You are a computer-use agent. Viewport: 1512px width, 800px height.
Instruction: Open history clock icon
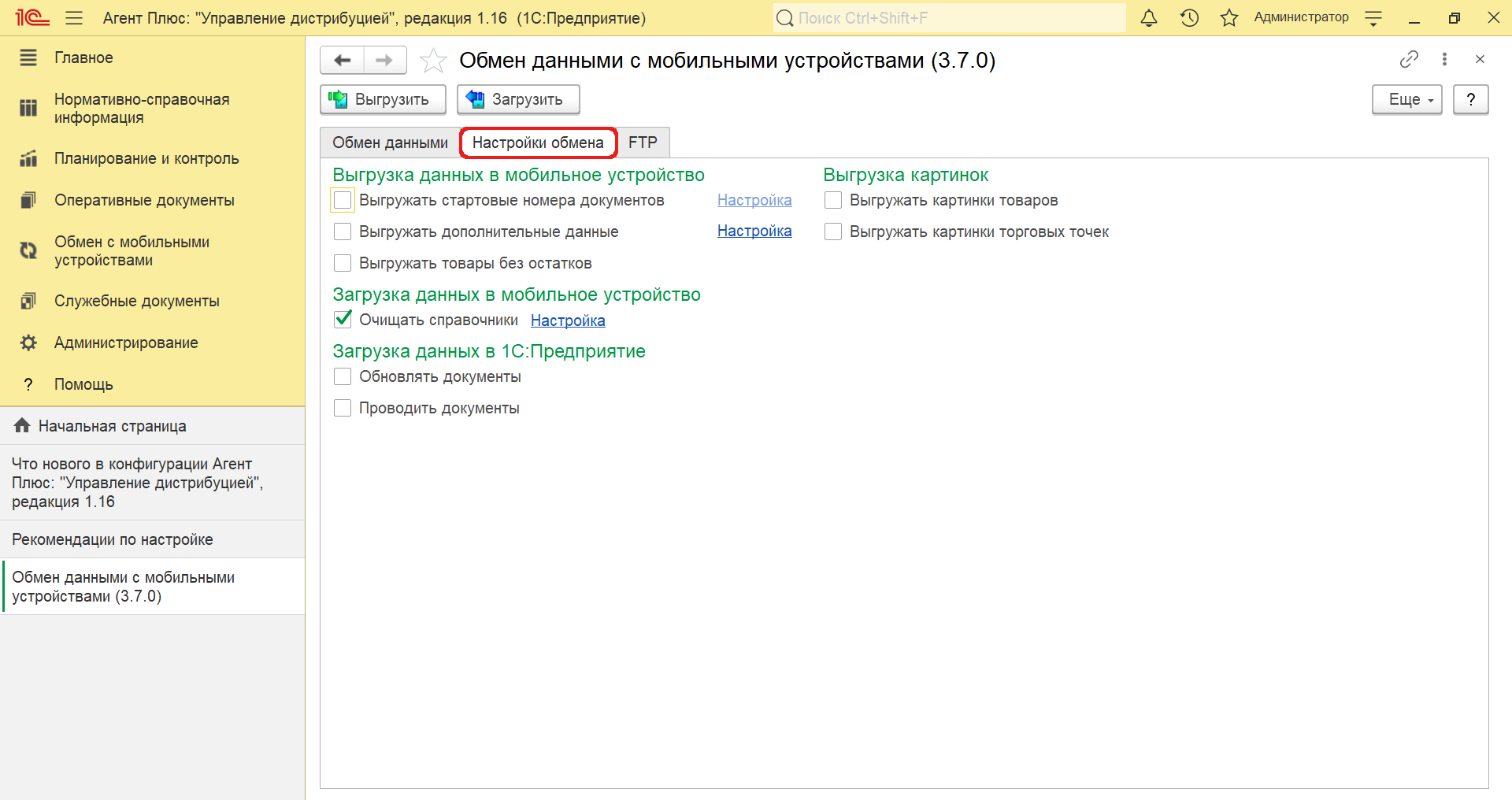point(1189,17)
